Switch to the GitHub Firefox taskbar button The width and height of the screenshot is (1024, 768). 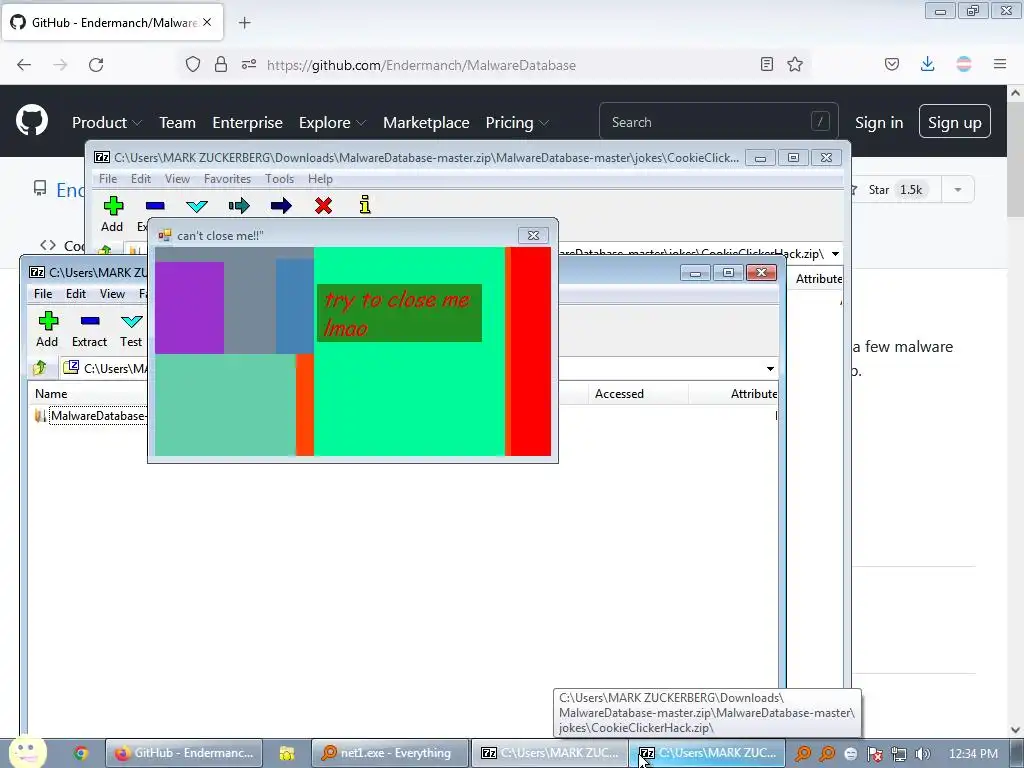[185, 753]
